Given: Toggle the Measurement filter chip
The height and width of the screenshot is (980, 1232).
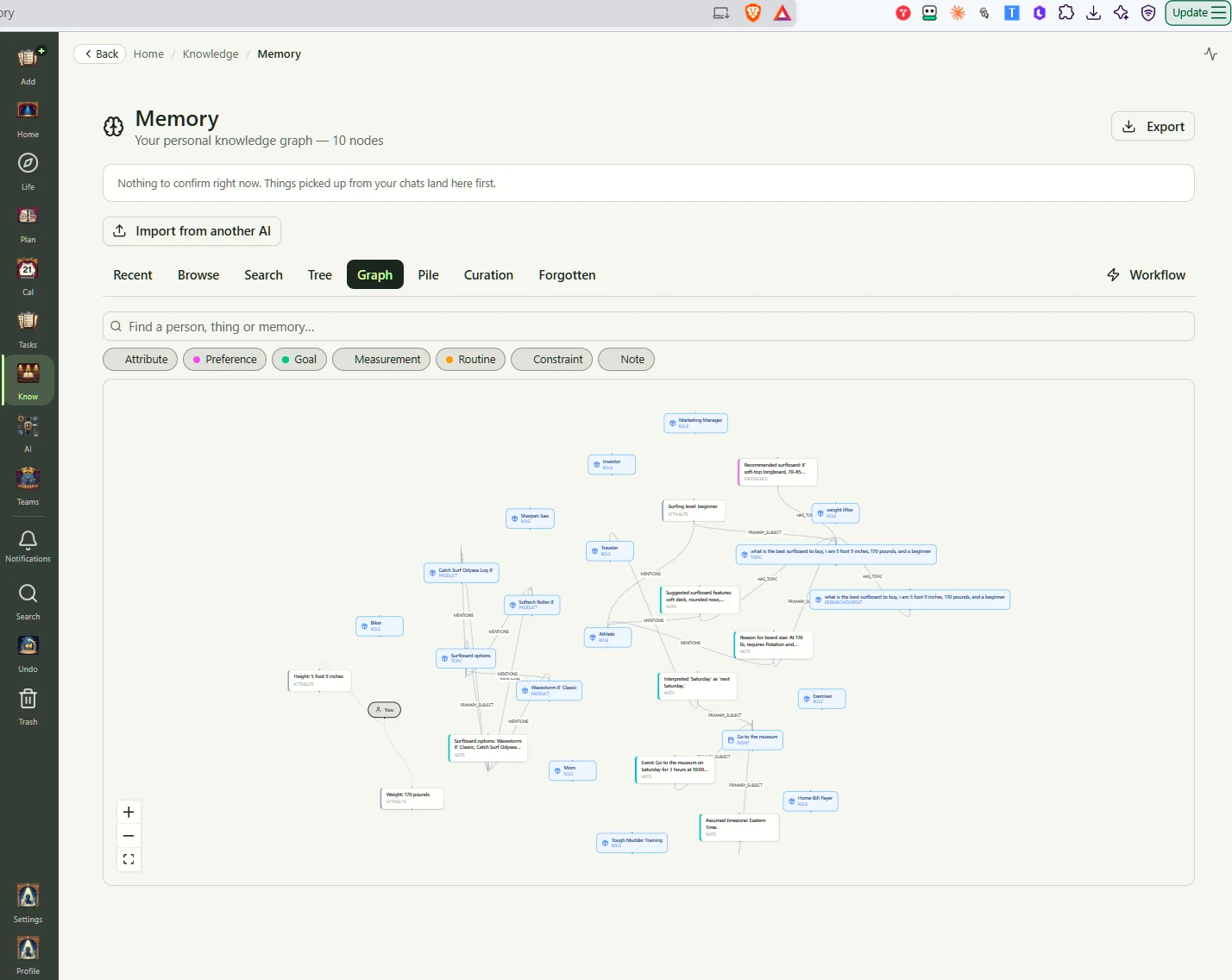Looking at the screenshot, I should [x=381, y=359].
